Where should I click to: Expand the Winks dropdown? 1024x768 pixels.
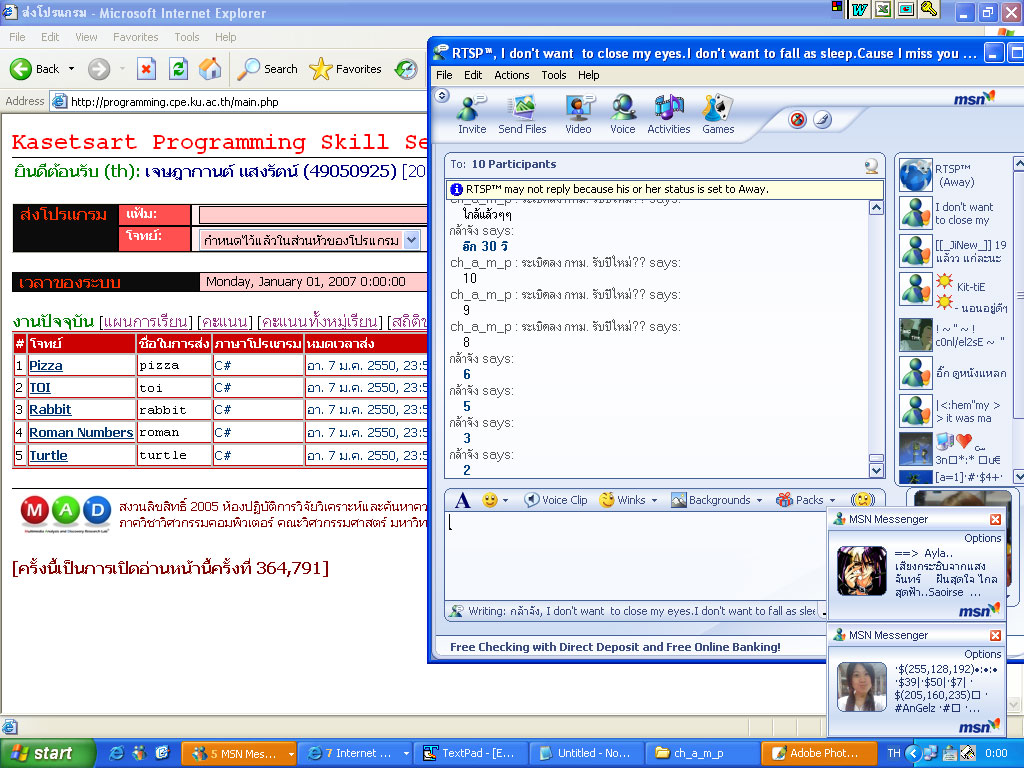tap(654, 501)
